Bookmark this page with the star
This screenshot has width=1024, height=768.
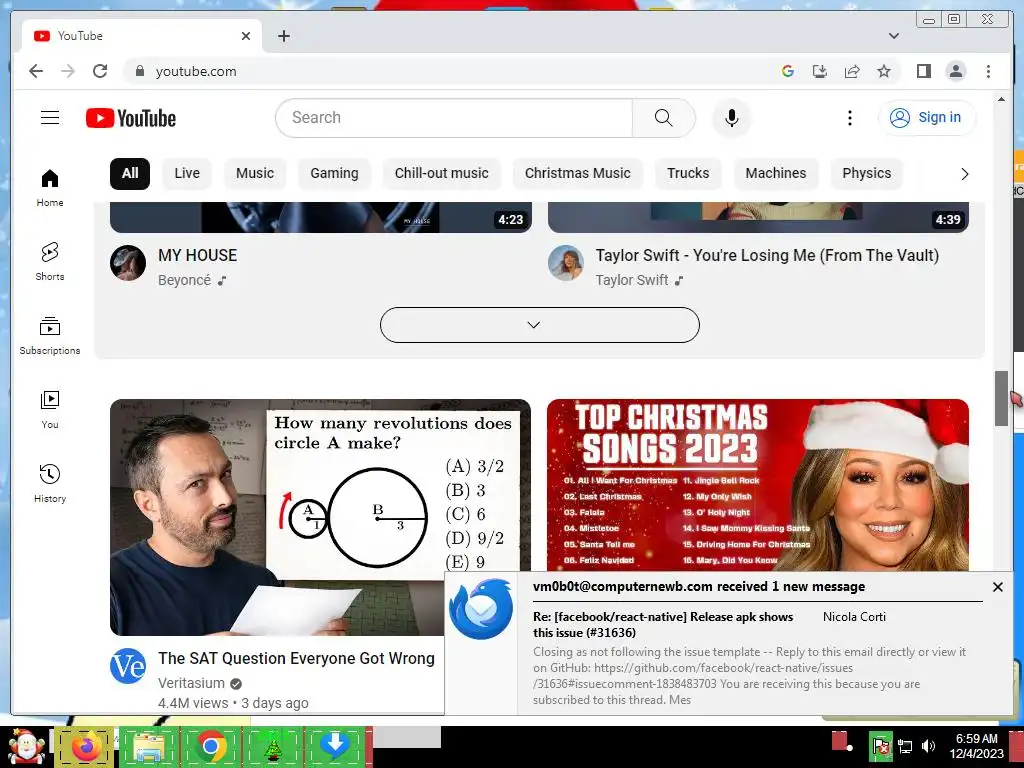click(884, 71)
